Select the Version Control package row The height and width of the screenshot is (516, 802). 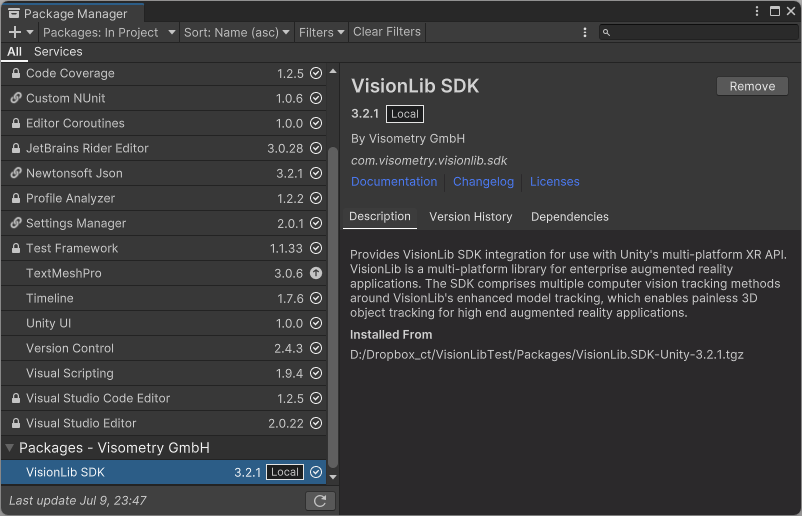point(164,348)
